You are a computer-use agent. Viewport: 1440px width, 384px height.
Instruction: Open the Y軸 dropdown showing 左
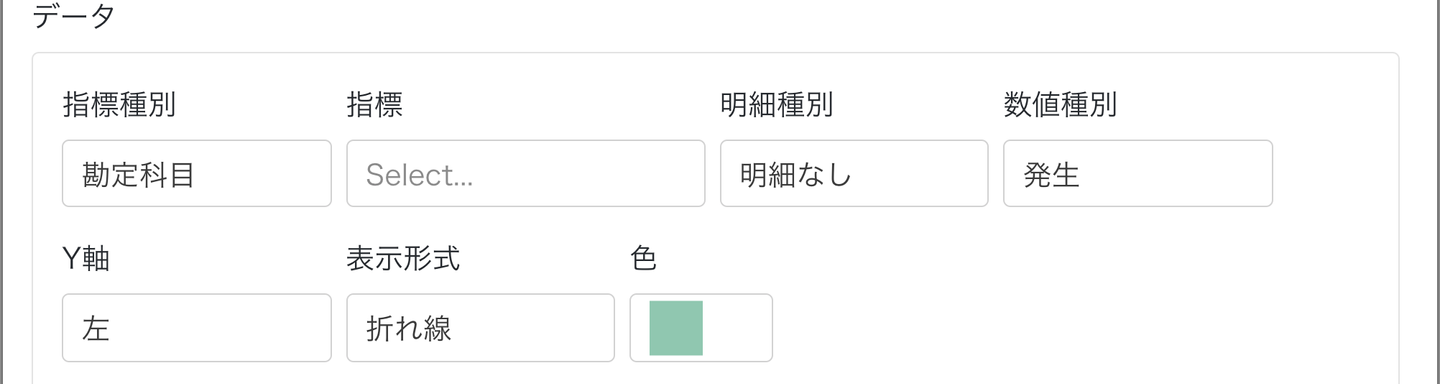pos(196,327)
